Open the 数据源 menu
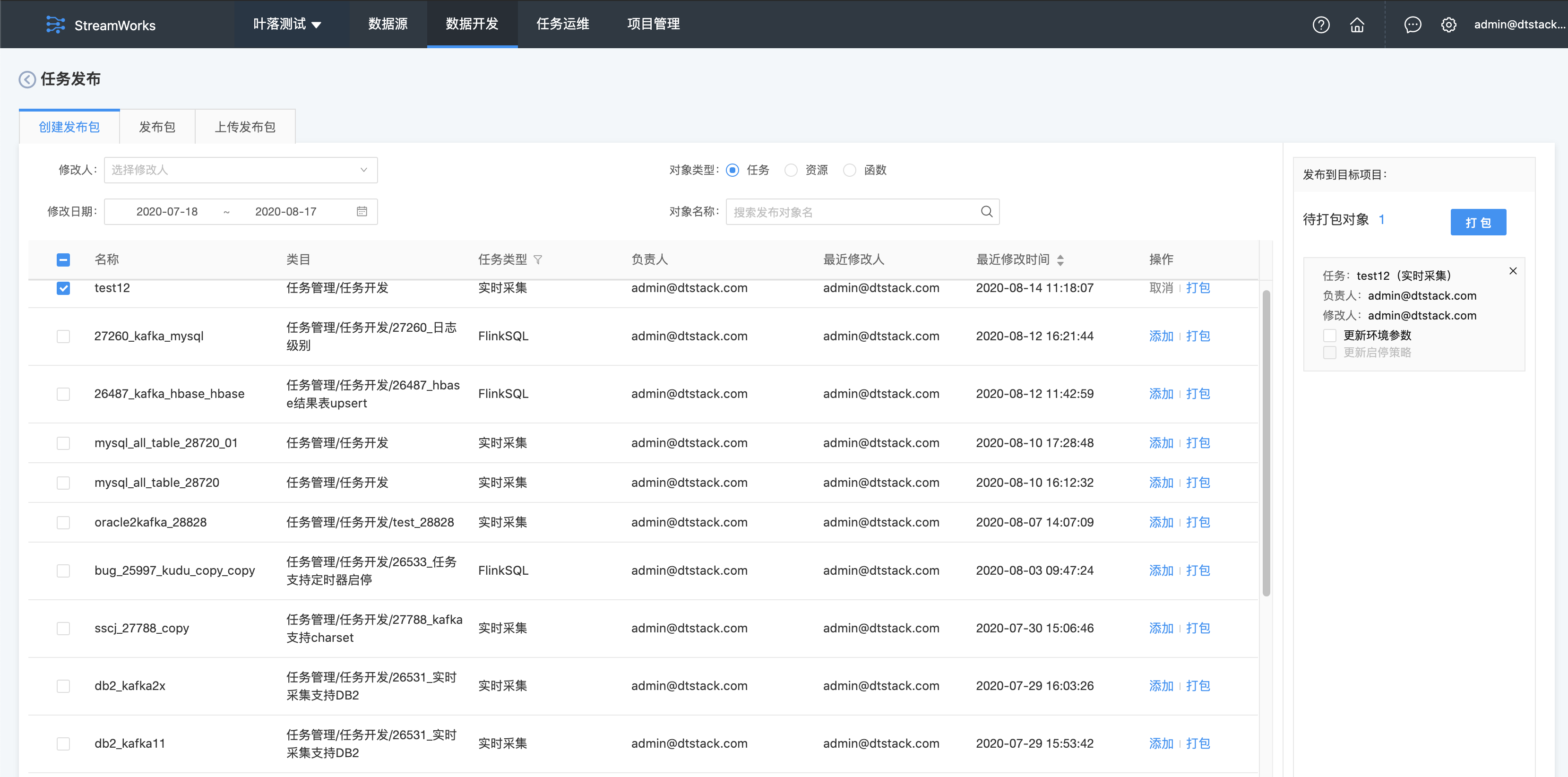 388,25
